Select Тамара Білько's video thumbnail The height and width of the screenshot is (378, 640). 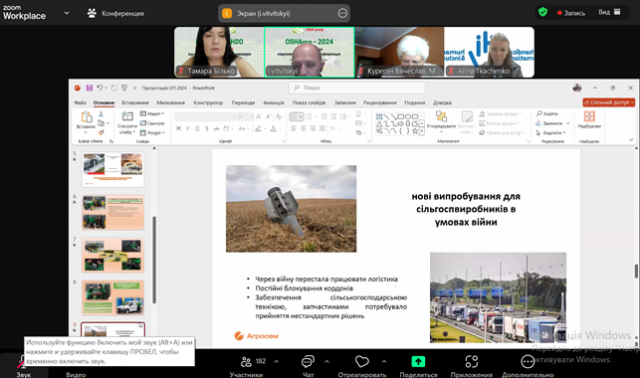coord(219,52)
